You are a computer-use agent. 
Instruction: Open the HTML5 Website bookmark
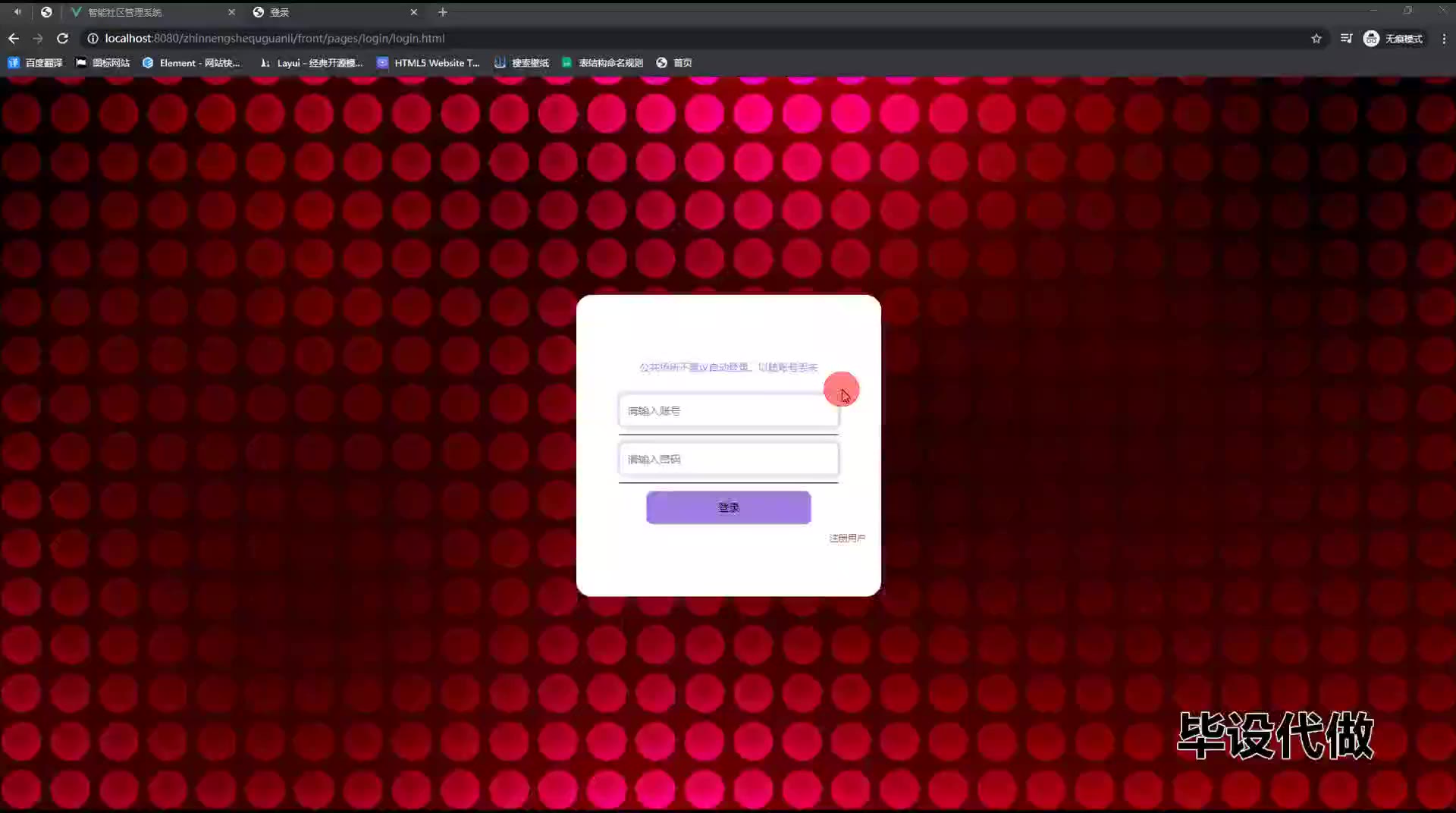[x=428, y=63]
